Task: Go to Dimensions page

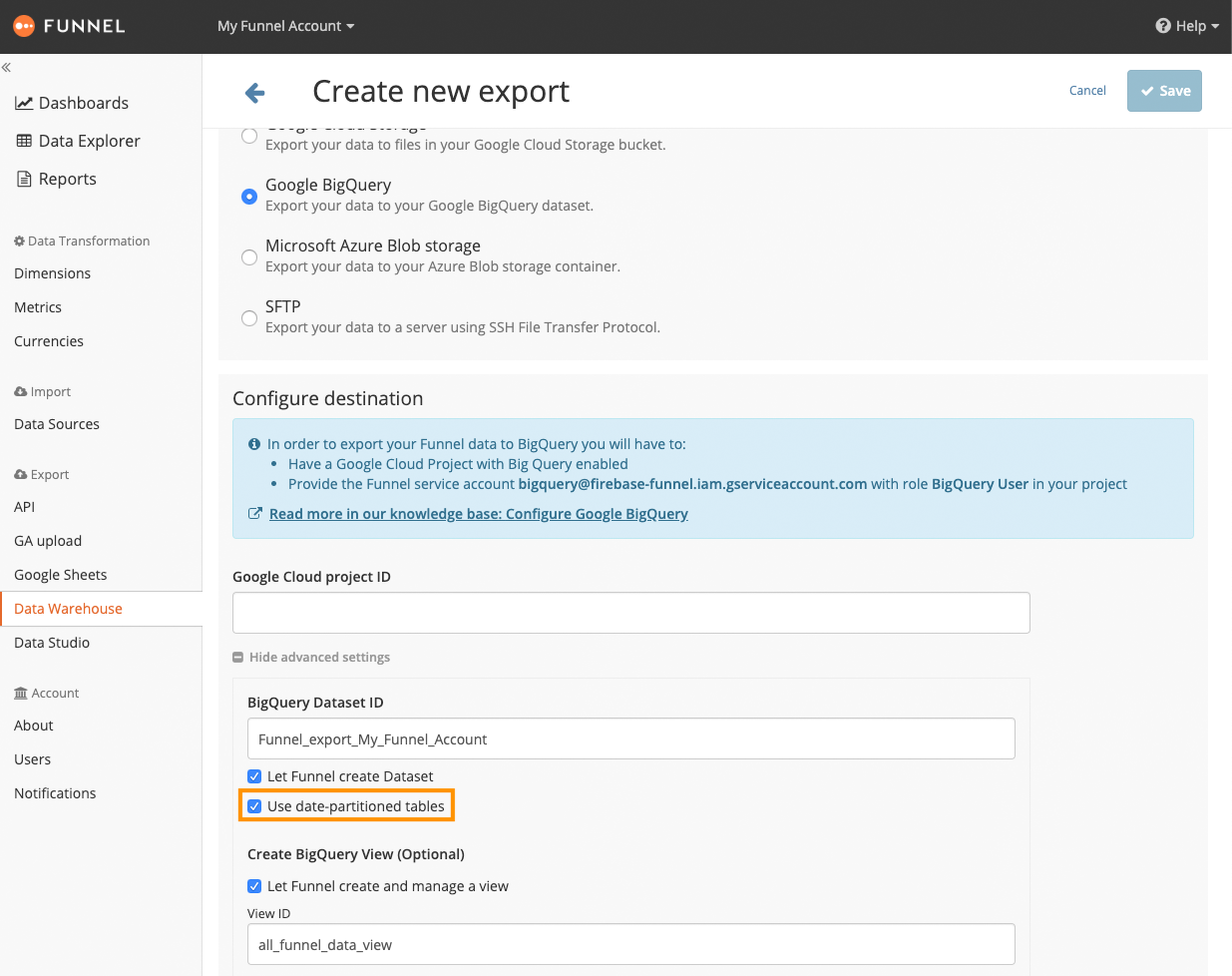Action: pyautogui.click(x=53, y=273)
